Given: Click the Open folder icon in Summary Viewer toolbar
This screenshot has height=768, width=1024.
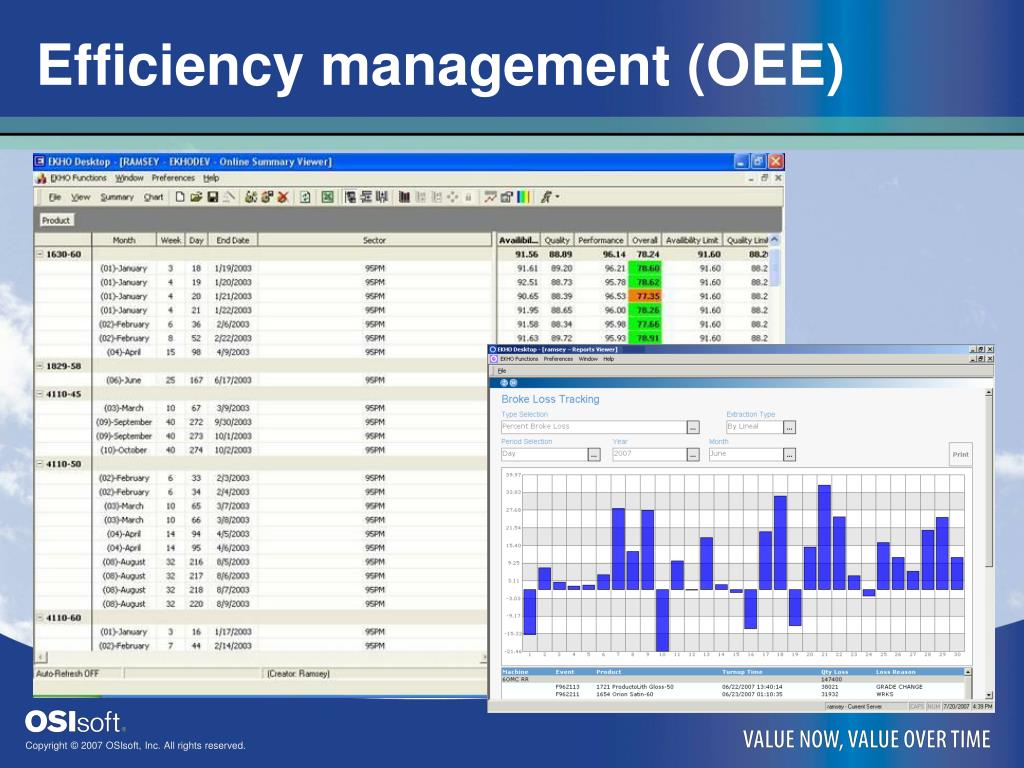Looking at the screenshot, I should pyautogui.click(x=196, y=197).
